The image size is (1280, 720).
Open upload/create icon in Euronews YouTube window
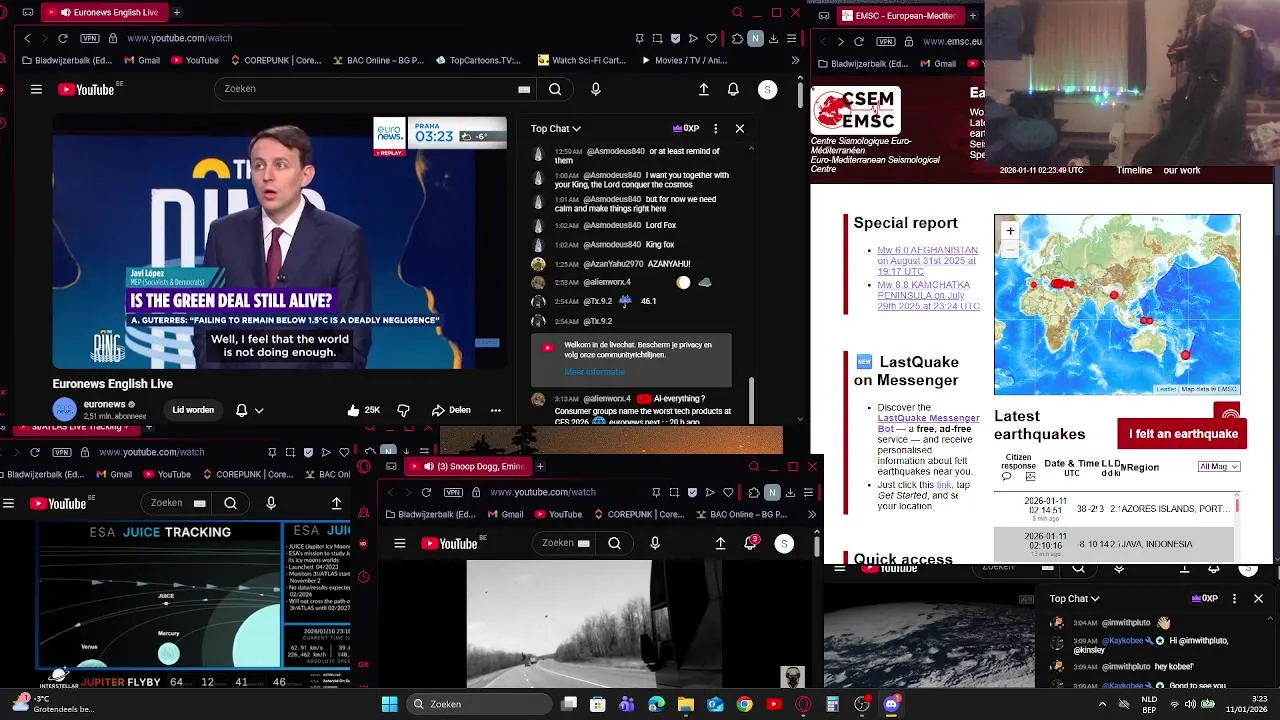coord(704,89)
